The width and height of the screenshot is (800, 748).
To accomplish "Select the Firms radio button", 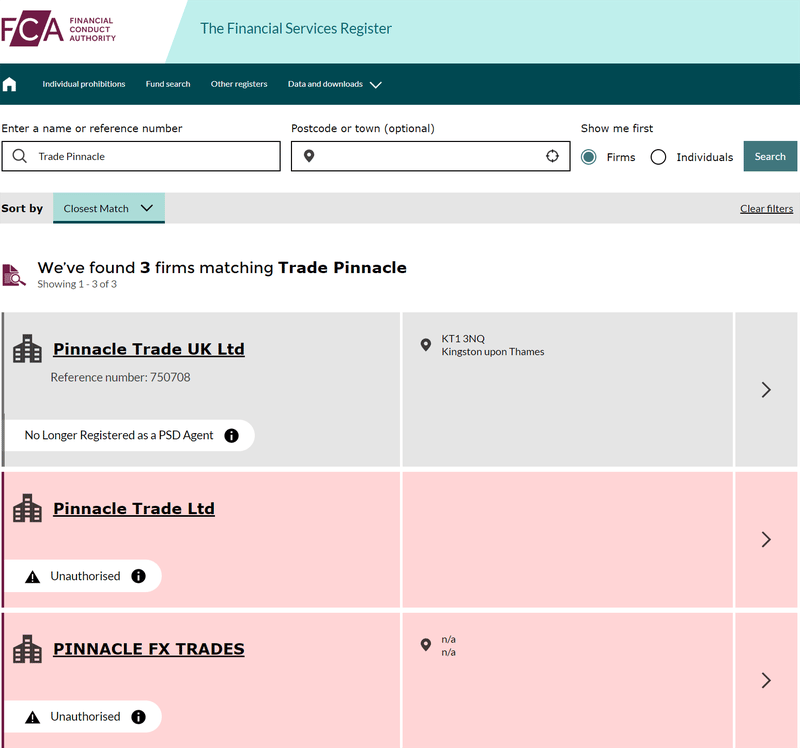I will [x=589, y=157].
